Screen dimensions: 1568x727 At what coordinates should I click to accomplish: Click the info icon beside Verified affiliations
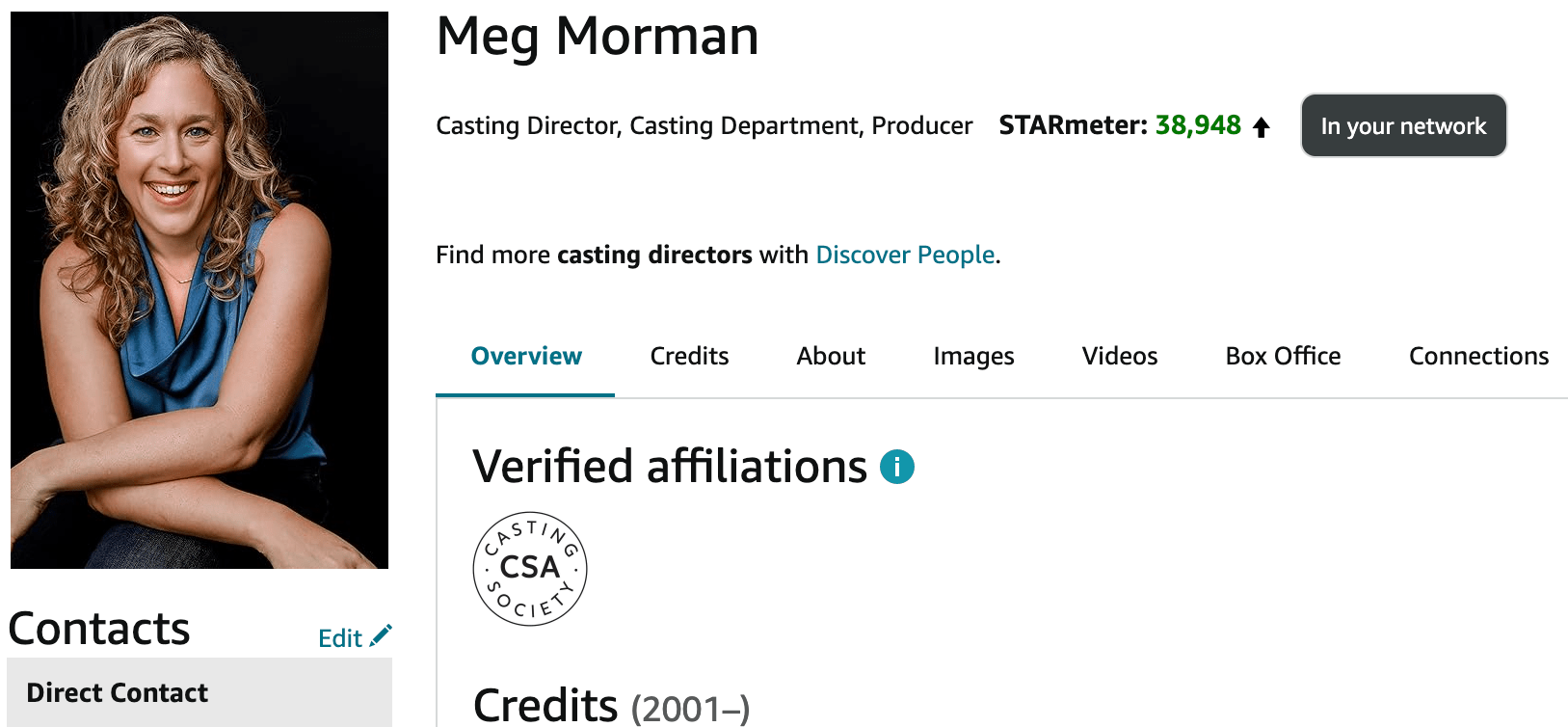(x=897, y=466)
